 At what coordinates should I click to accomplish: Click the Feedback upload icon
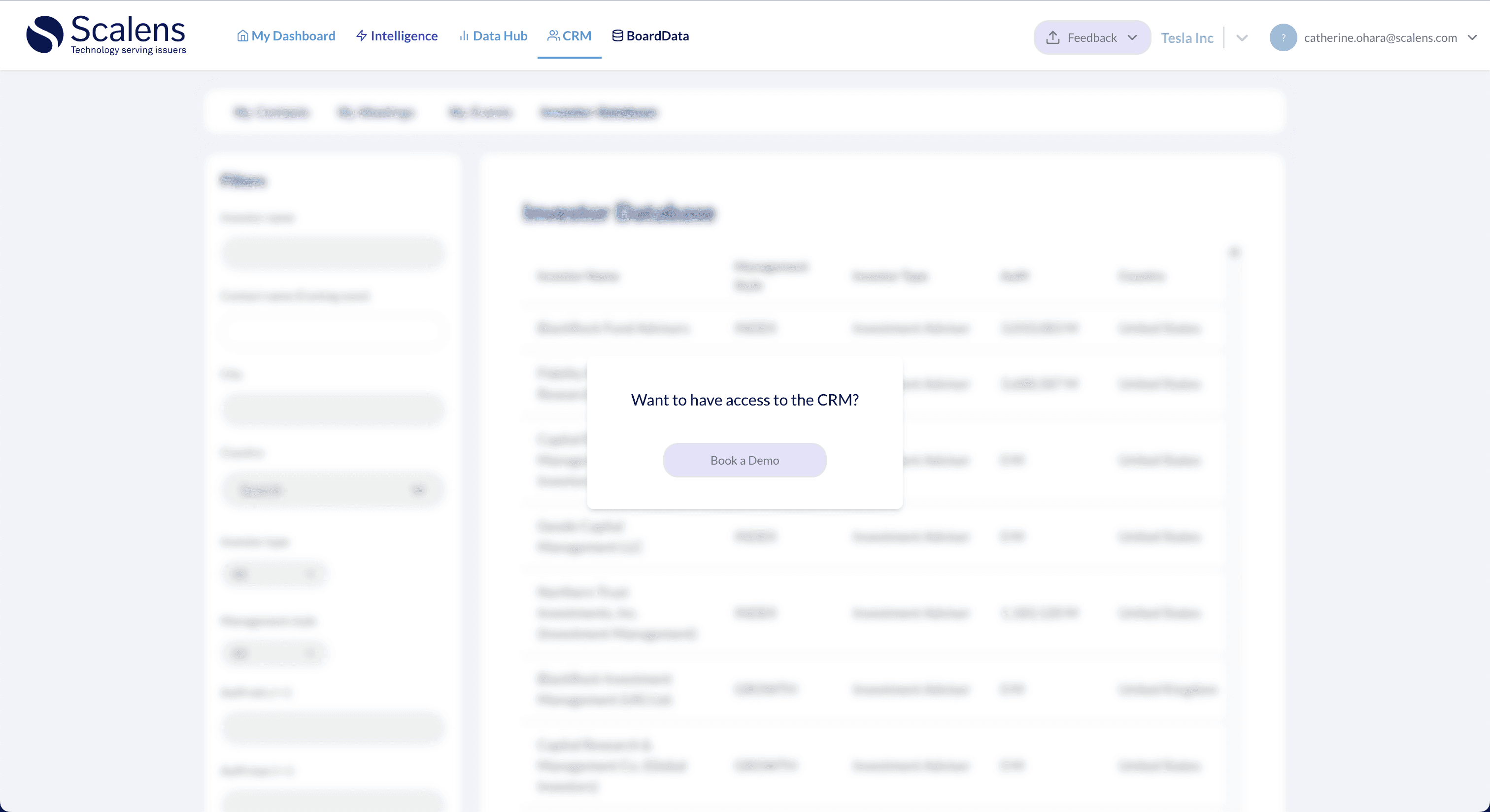point(1053,37)
